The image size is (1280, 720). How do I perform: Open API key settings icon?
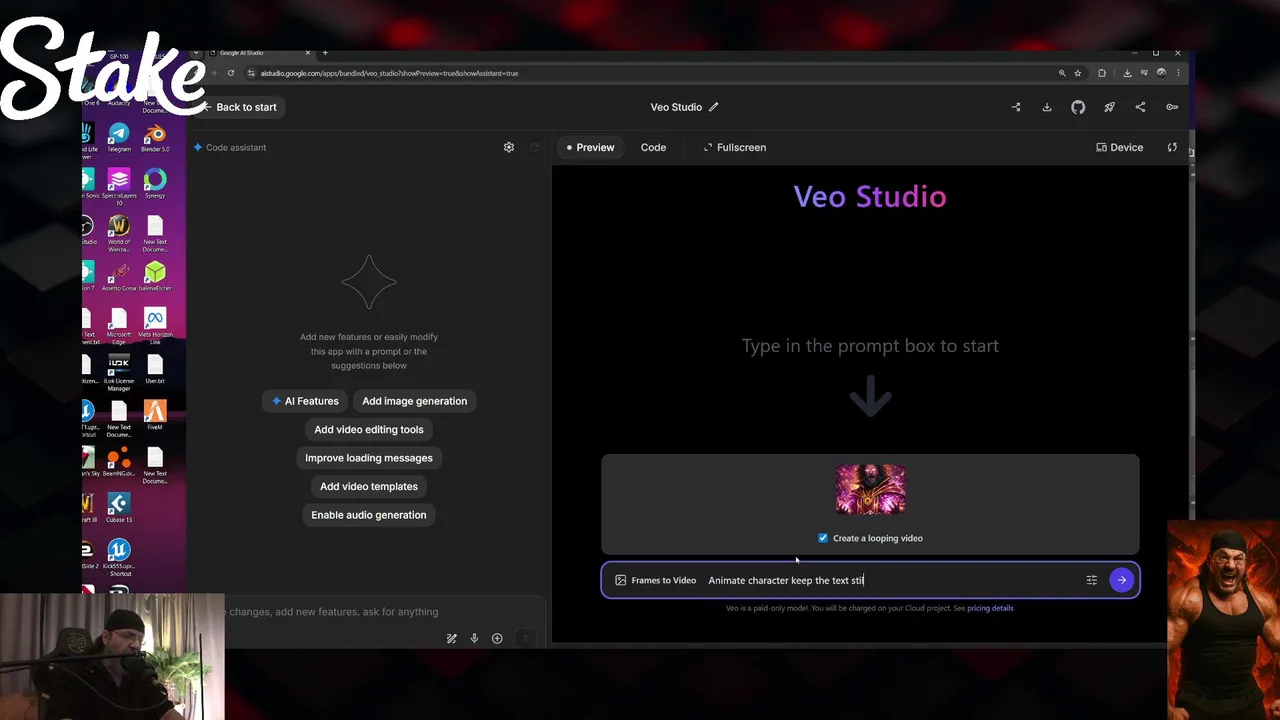click(1172, 107)
